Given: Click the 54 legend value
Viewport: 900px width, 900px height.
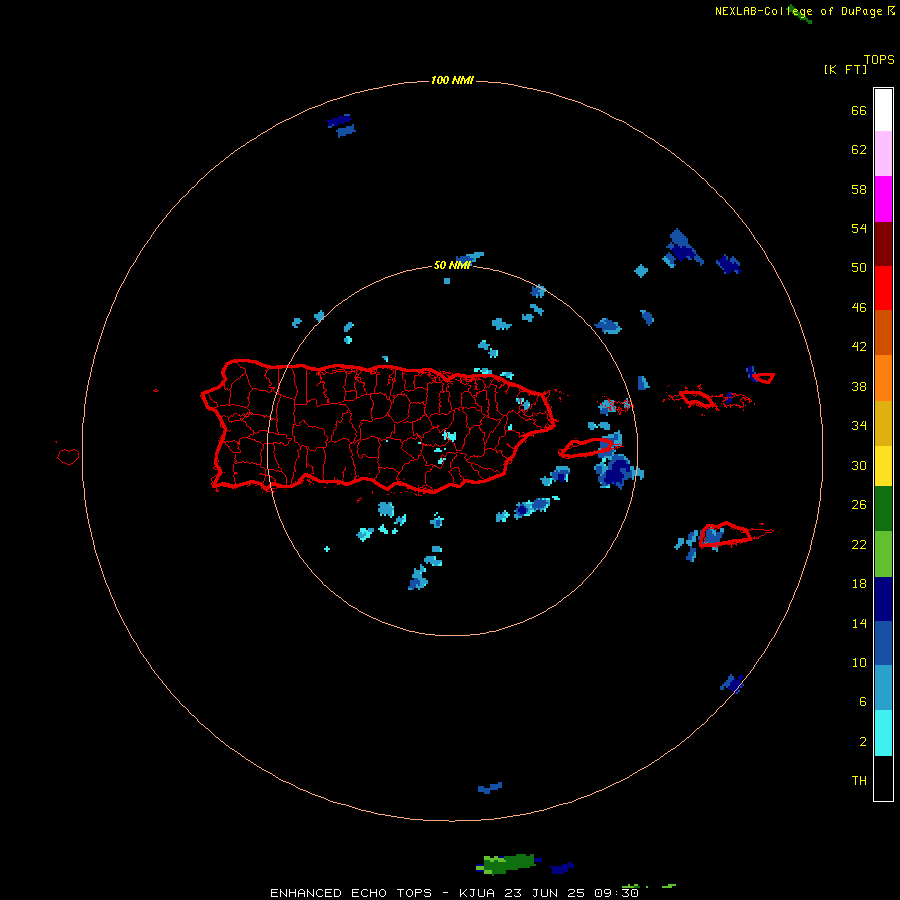Looking at the screenshot, I should tap(859, 228).
